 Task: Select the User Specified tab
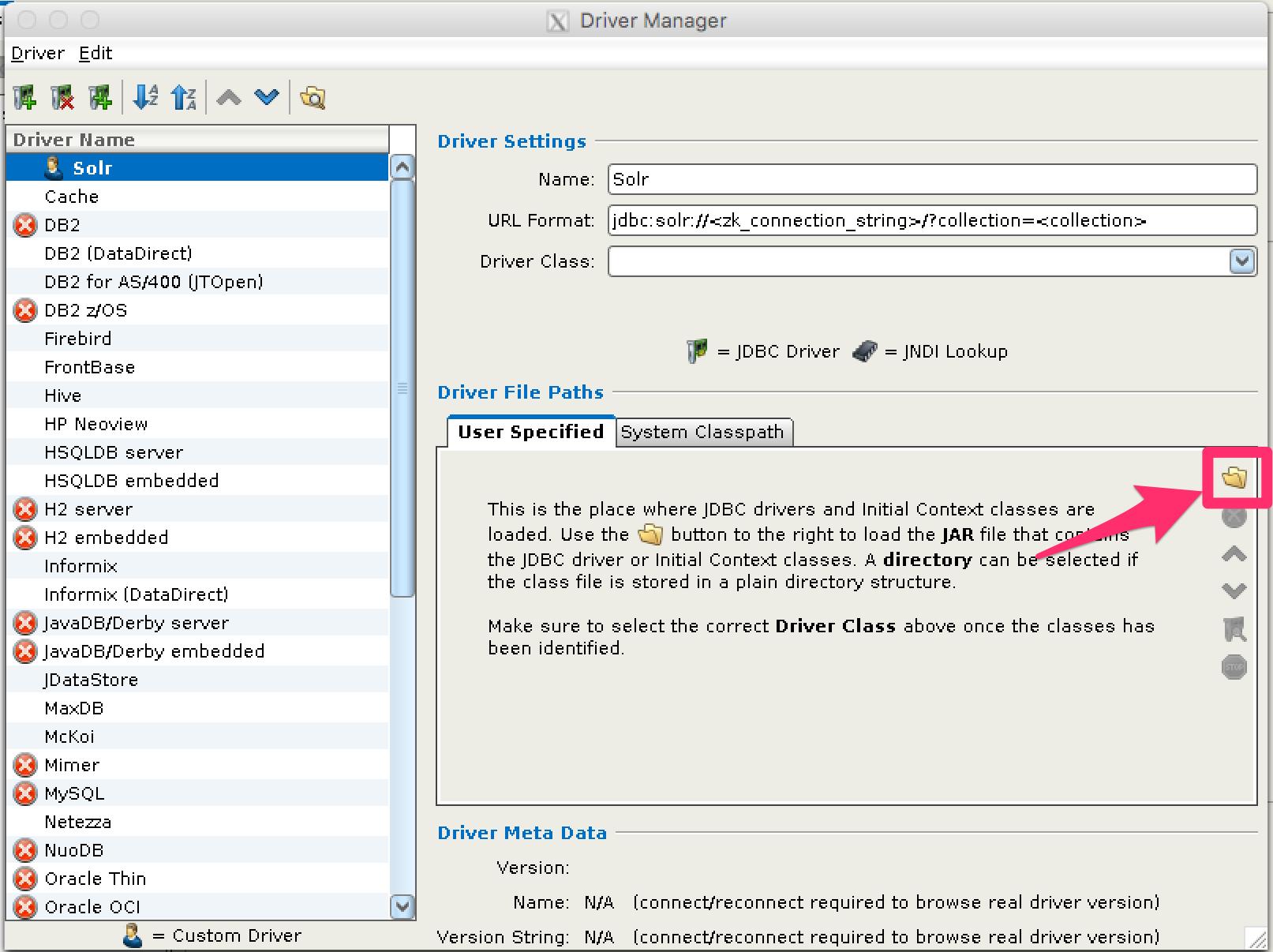pyautogui.click(x=530, y=433)
